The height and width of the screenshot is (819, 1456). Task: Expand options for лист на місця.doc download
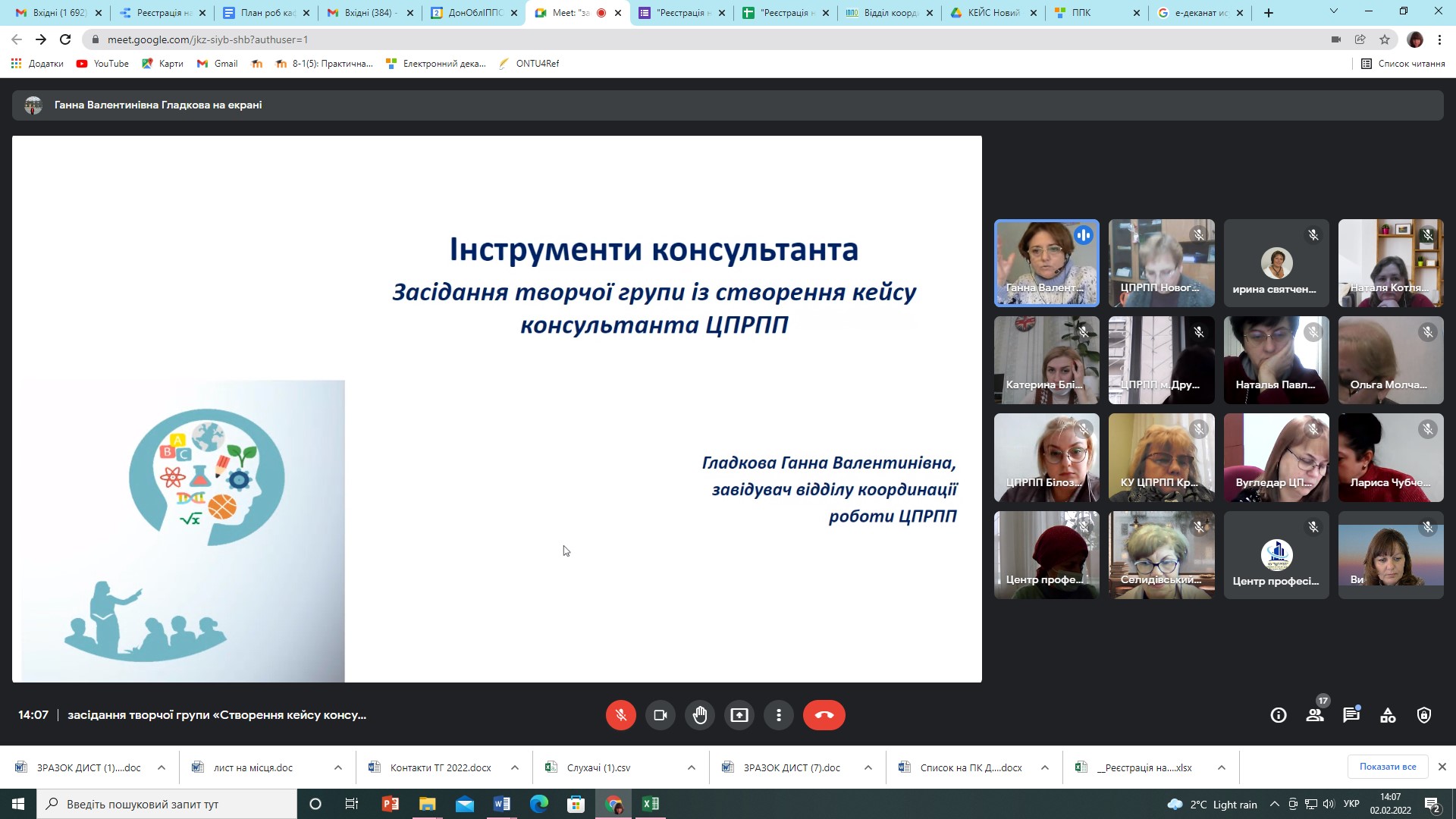tap(338, 767)
